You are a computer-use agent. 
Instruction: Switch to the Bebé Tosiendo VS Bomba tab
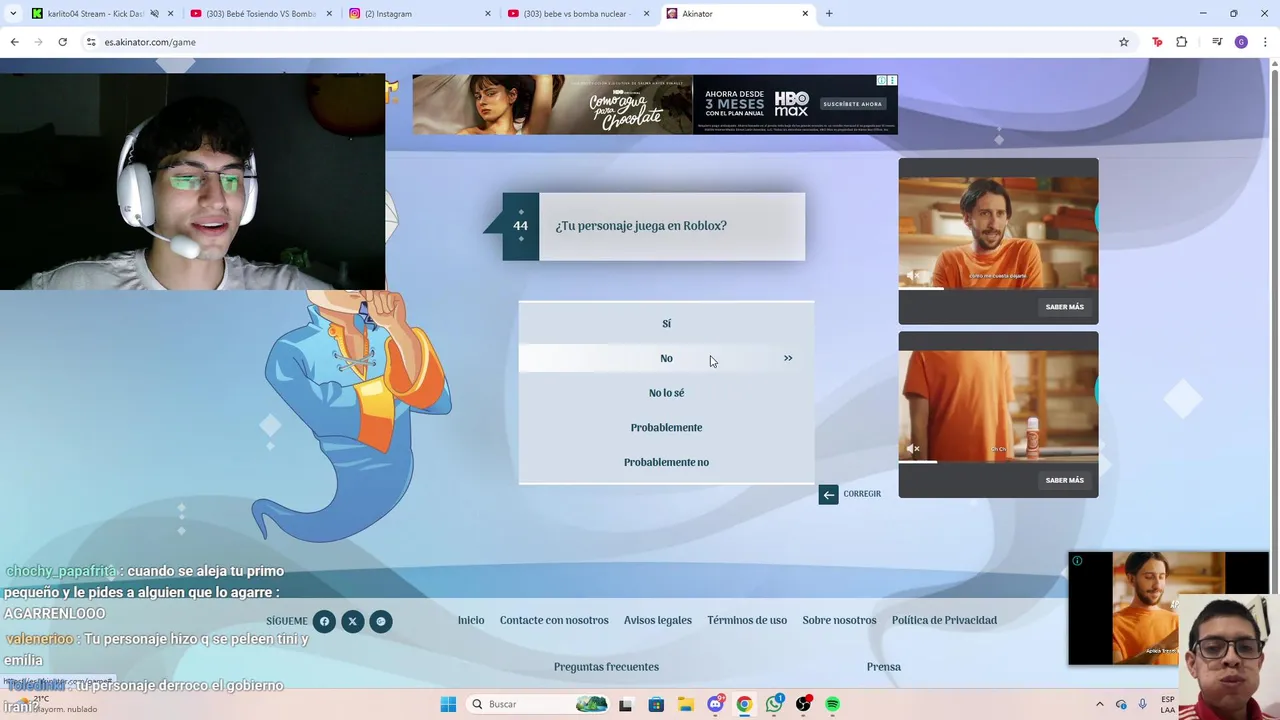click(260, 14)
